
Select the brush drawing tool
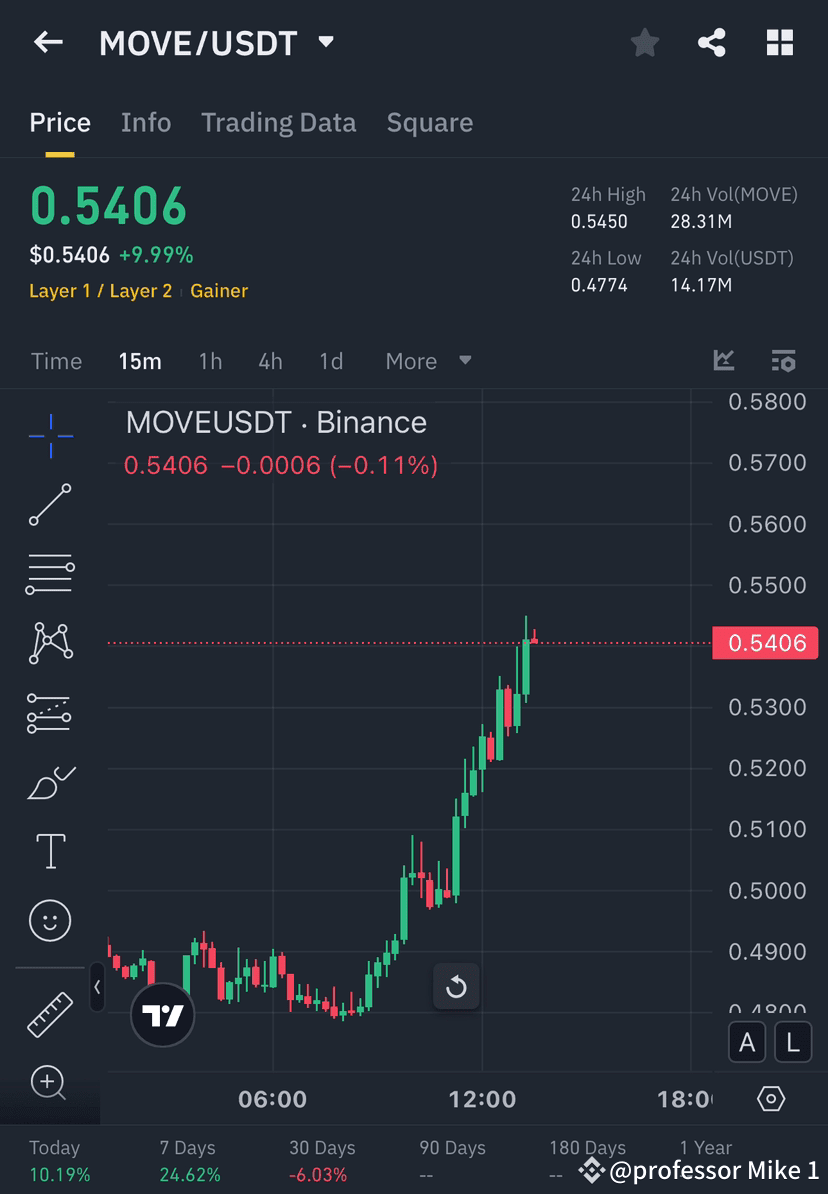[50, 782]
